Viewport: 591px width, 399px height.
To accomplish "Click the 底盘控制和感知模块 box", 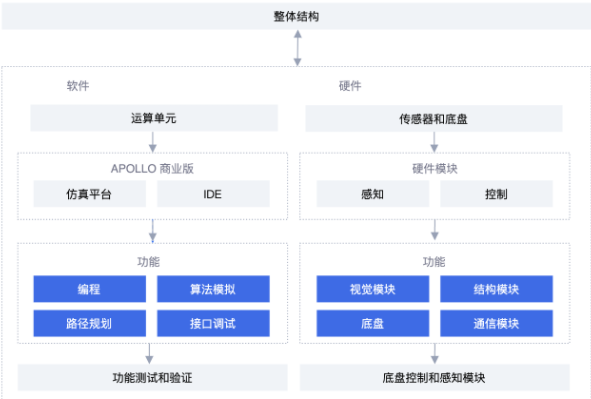I will pos(435,378).
